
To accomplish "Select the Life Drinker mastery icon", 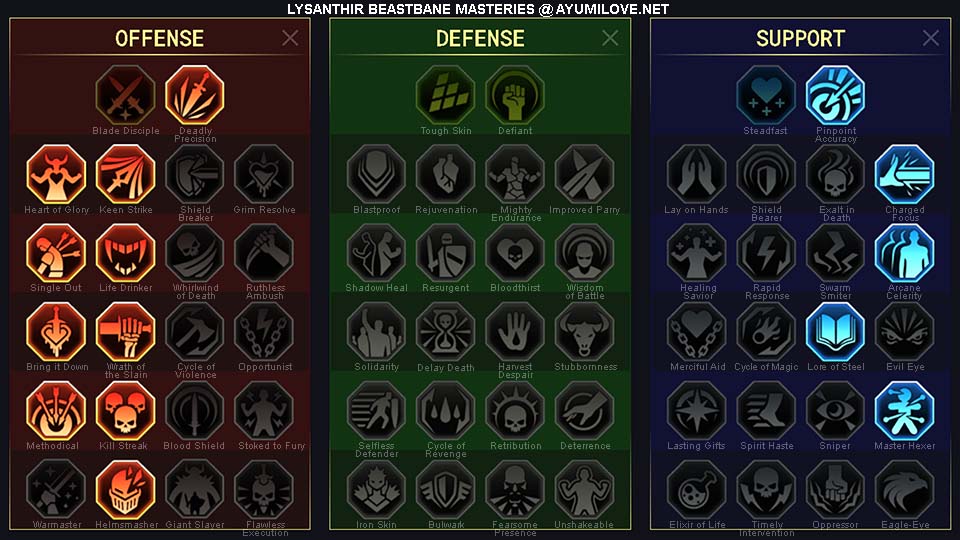I will (126, 253).
